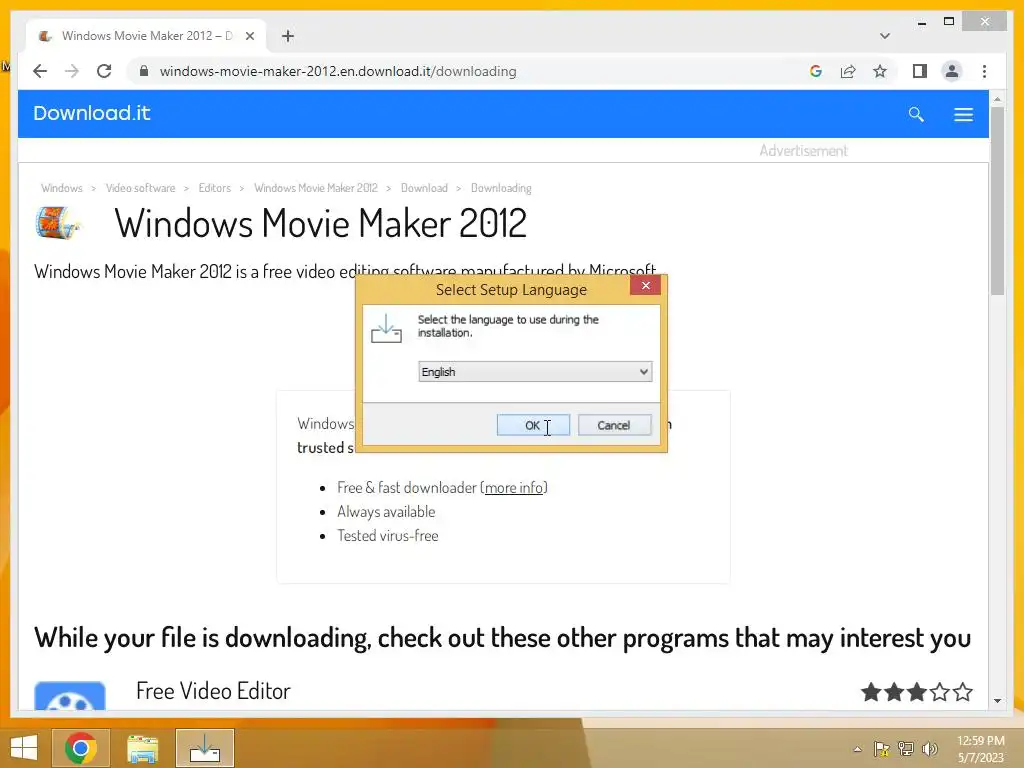This screenshot has height=768, width=1024.
Task: Click the site lock icon
Action: [144, 71]
